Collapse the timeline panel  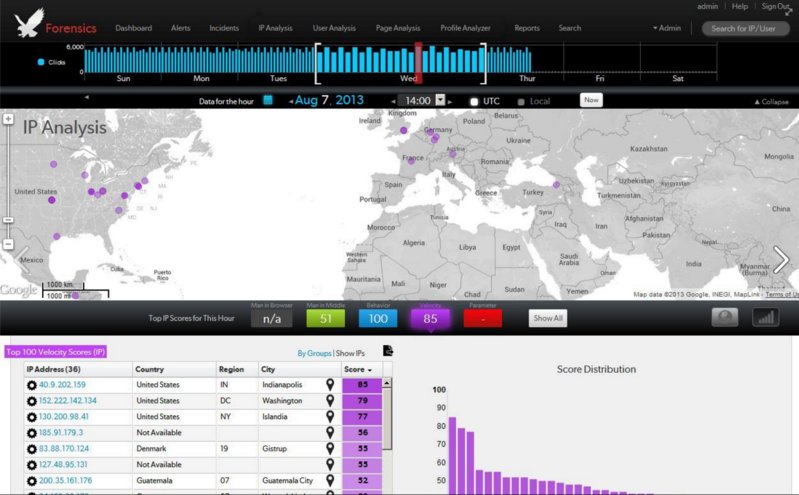pos(771,102)
